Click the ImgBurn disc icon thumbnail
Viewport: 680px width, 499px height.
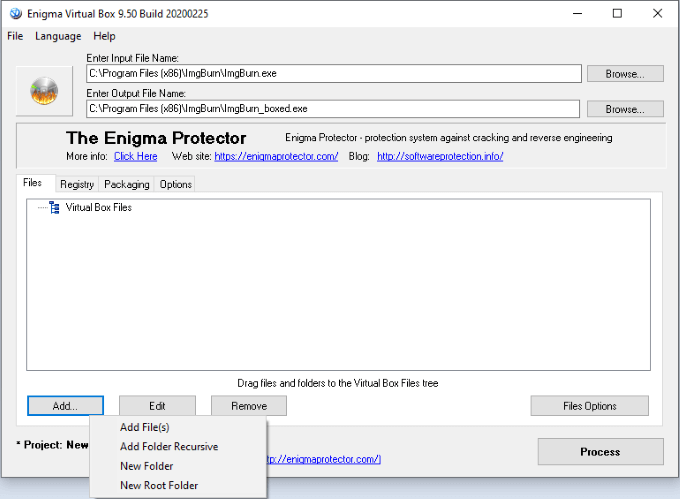coord(44,91)
